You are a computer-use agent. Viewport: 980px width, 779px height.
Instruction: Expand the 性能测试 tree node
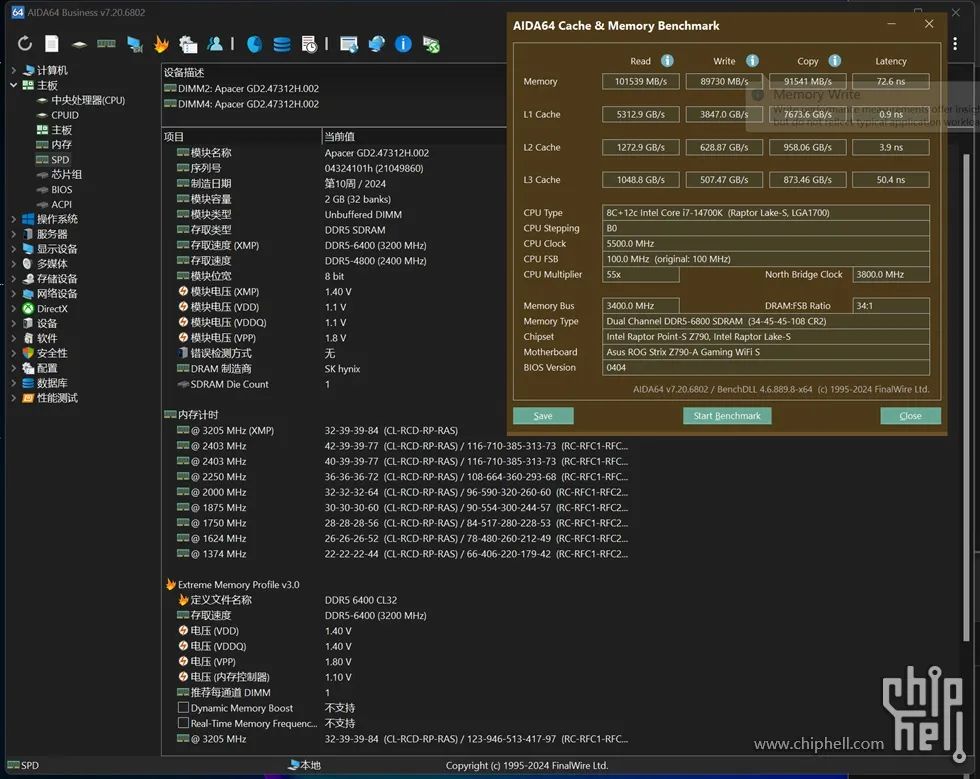(14, 398)
